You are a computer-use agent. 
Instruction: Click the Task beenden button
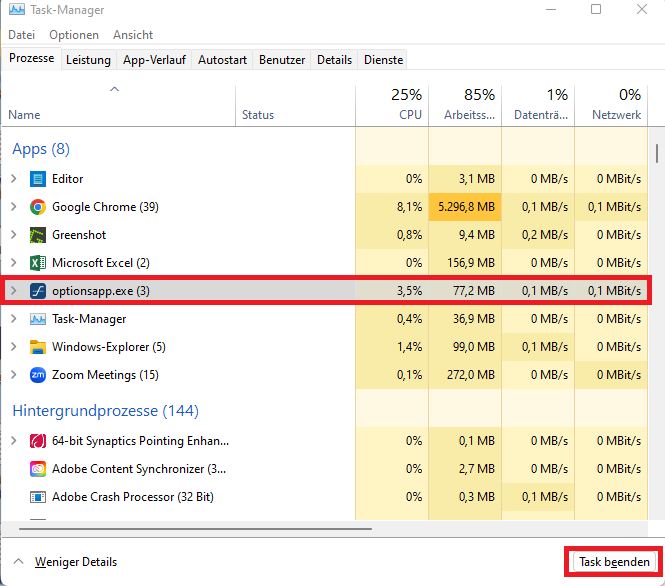614,562
